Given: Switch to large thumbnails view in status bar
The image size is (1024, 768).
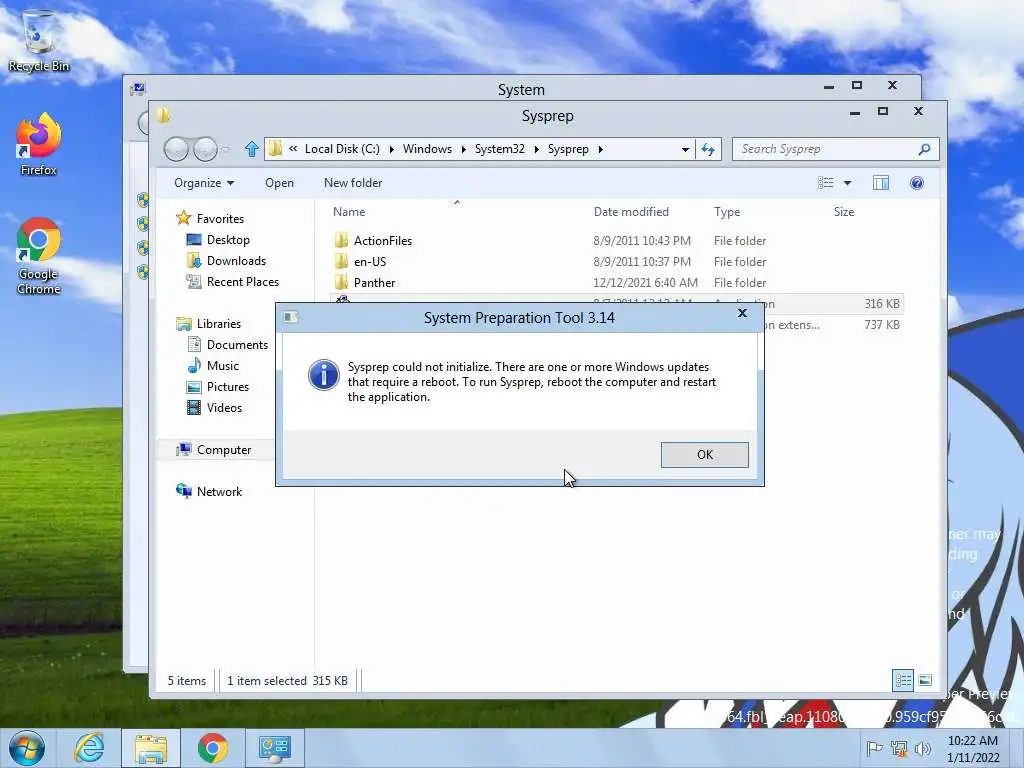Looking at the screenshot, I should [x=925, y=681].
